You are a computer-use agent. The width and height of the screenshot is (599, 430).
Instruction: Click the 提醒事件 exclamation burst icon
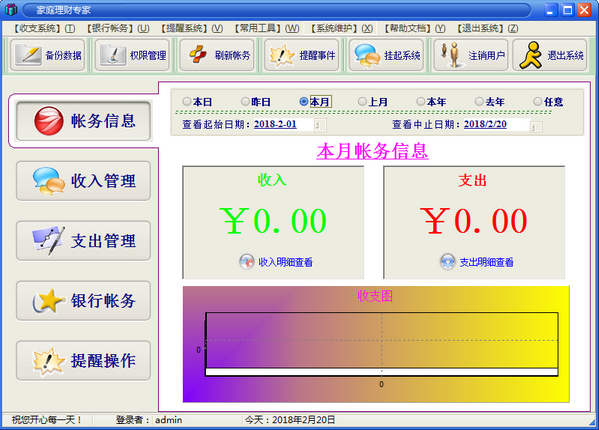[x=282, y=55]
